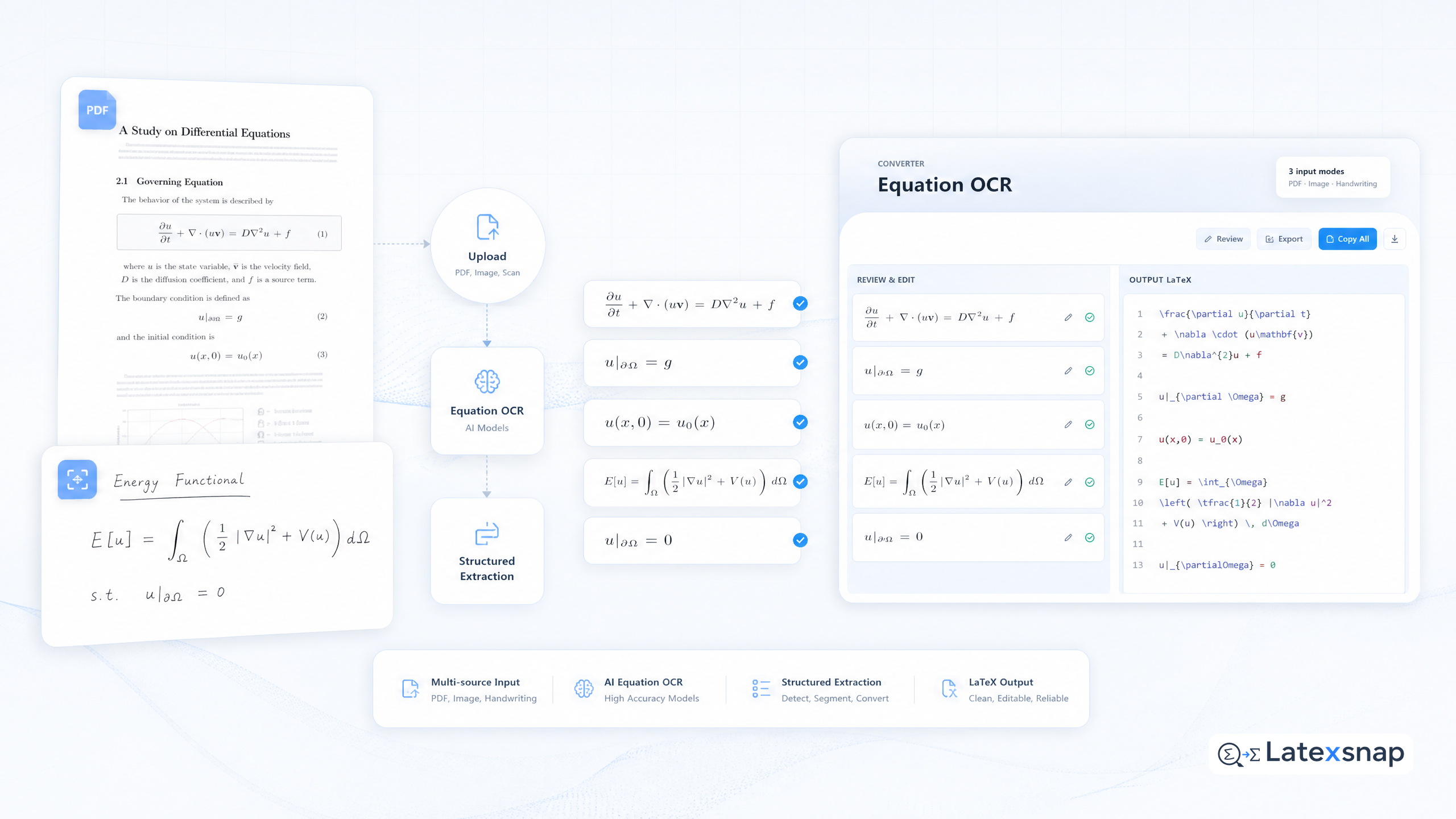Screen dimensions: 1456x819
Task: Click the Equation OCR brain icon
Action: [x=487, y=382]
